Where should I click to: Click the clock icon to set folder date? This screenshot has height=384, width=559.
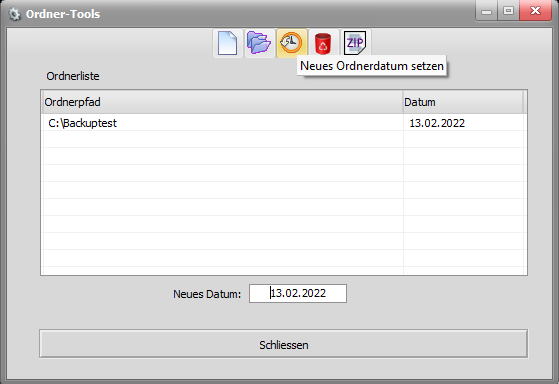pyautogui.click(x=291, y=43)
